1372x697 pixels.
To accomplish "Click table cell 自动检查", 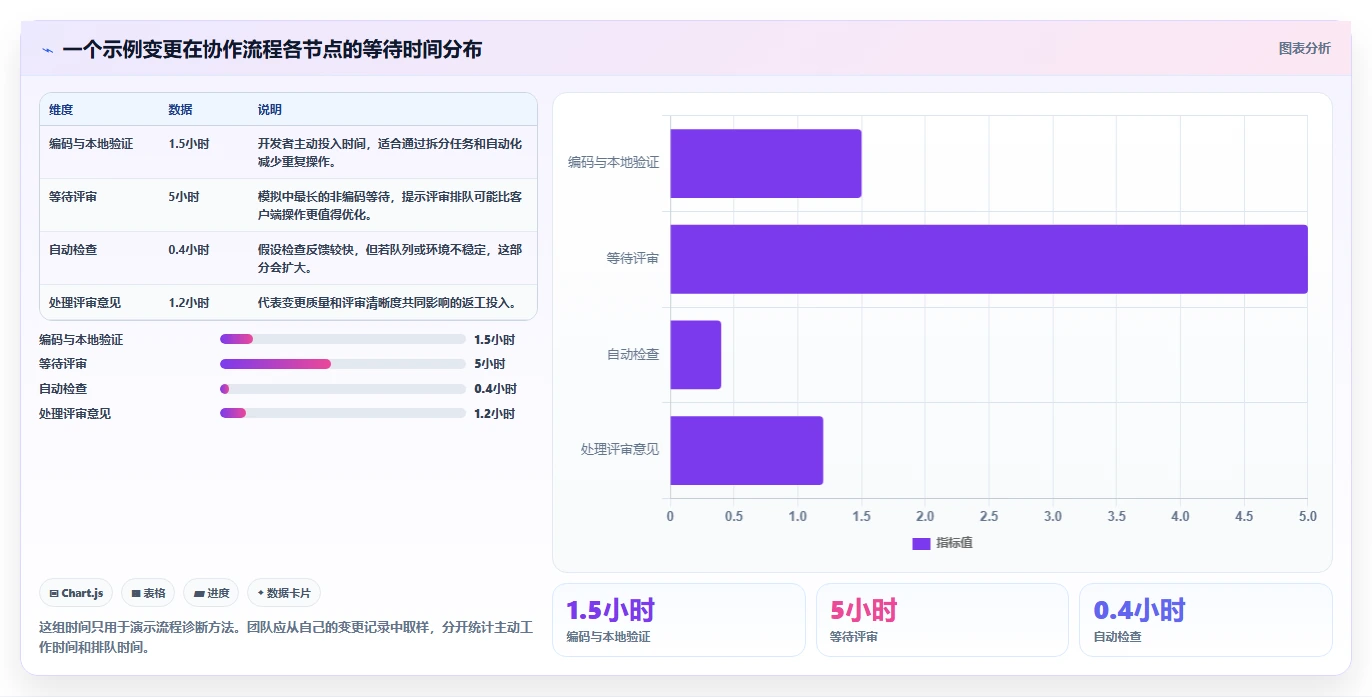I will (73, 250).
